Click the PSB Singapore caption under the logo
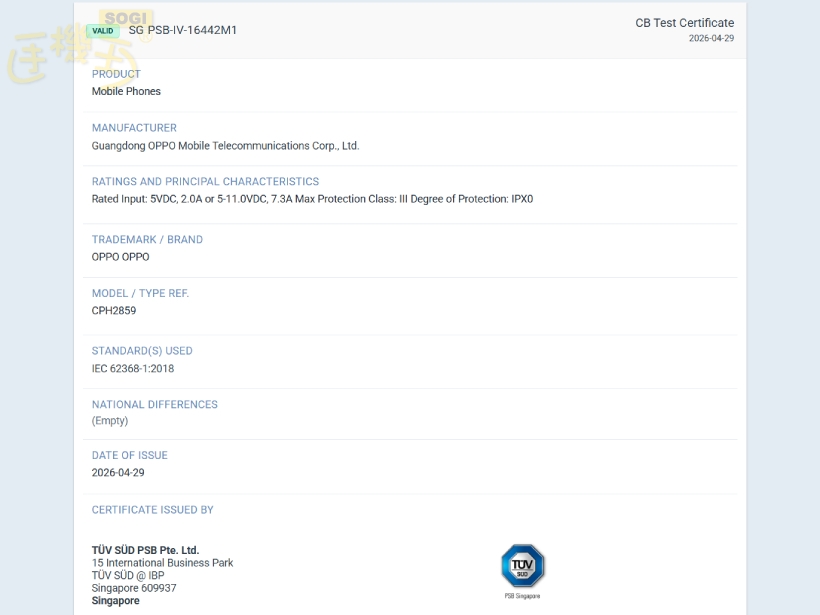Image resolution: width=820 pixels, height=615 pixels. click(522, 596)
